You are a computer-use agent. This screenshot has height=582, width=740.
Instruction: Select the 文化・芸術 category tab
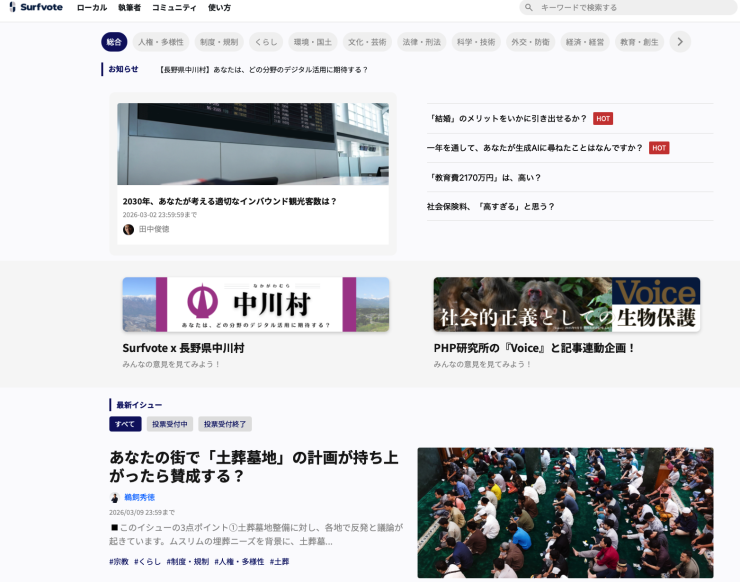click(367, 42)
